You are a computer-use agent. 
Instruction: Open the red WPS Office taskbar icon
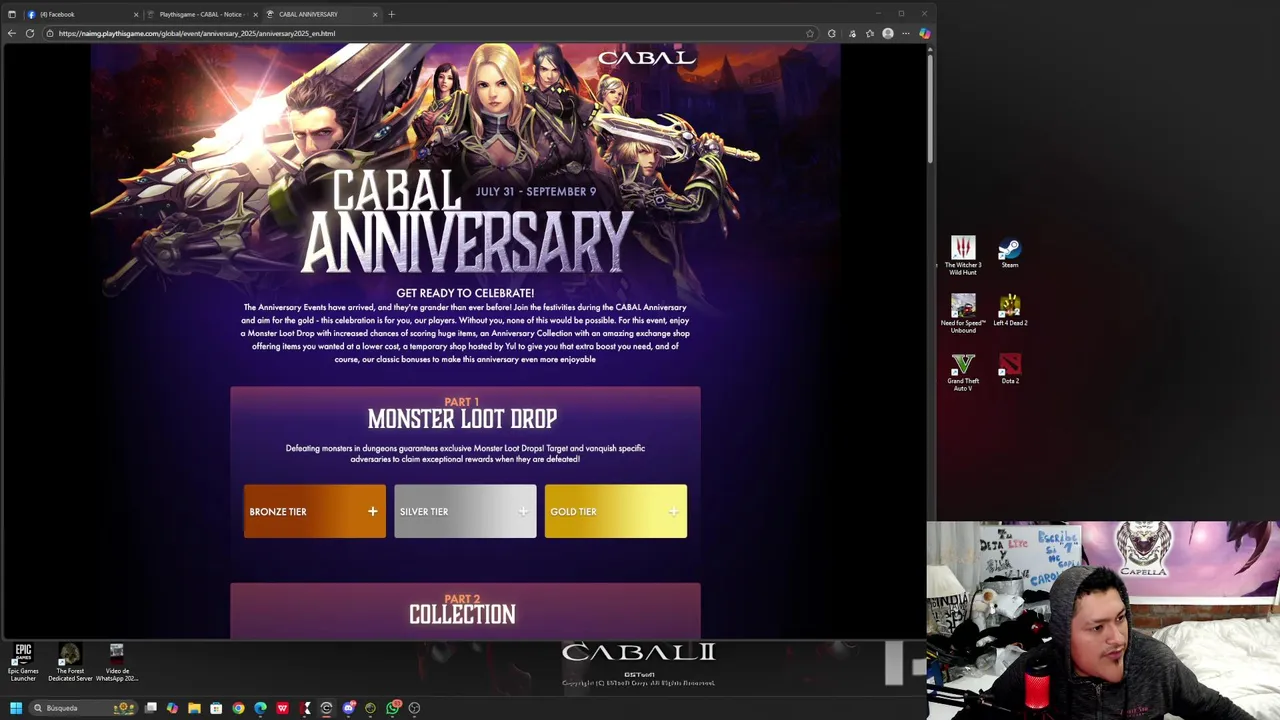pos(283,708)
